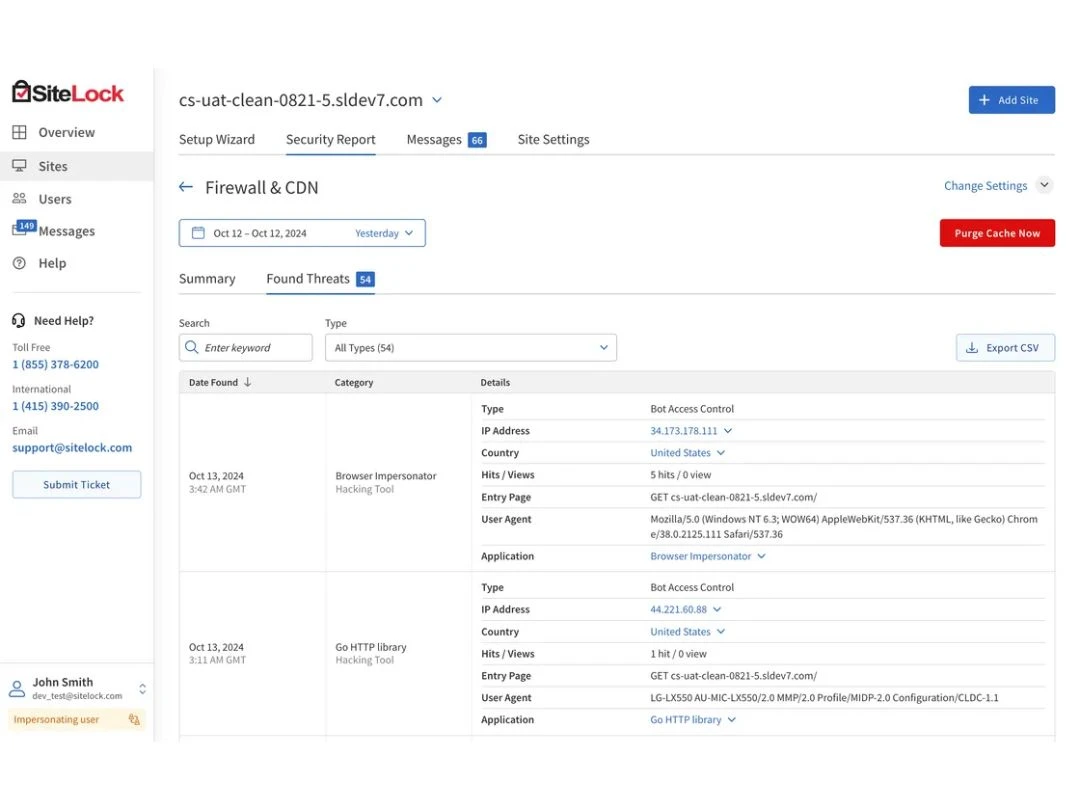Click the Change Settings link
Image resolution: width=1080 pixels, height=810 pixels.
(x=985, y=185)
